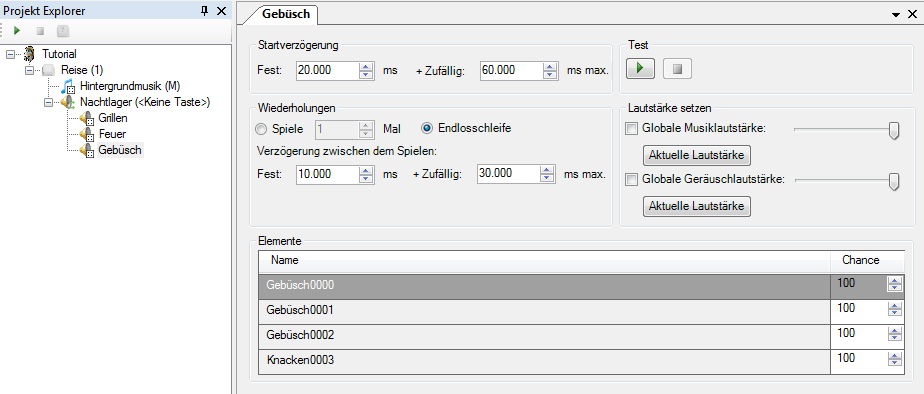Click the Grillen sound element icon
Screen dimensions: 924x394
click(87, 118)
